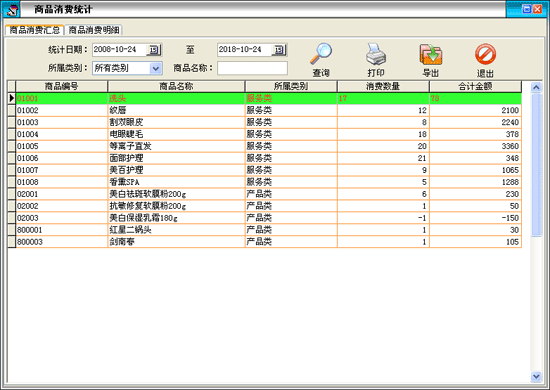The image size is (550, 390).
Task: Click the application icon in title bar
Action: click(x=11, y=9)
